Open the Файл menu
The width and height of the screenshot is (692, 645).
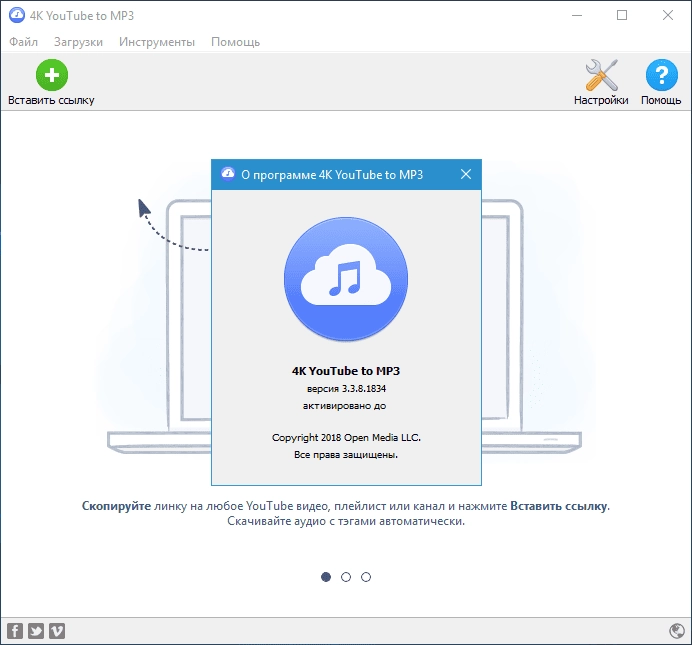(x=23, y=42)
